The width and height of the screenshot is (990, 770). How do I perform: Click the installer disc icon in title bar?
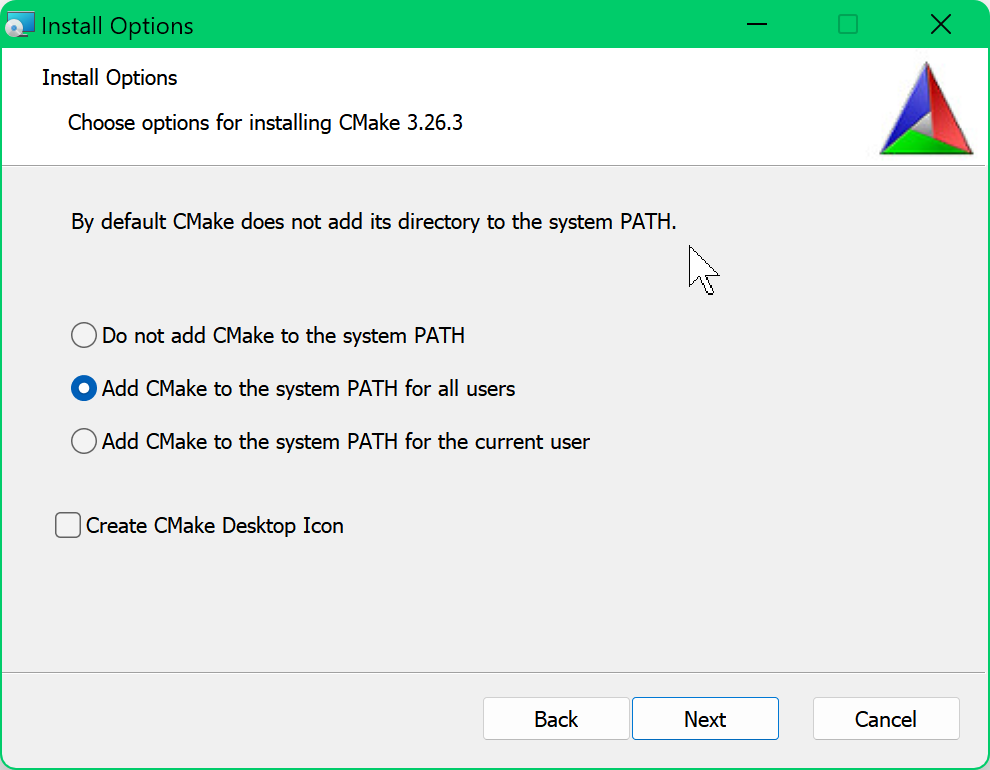[20, 25]
